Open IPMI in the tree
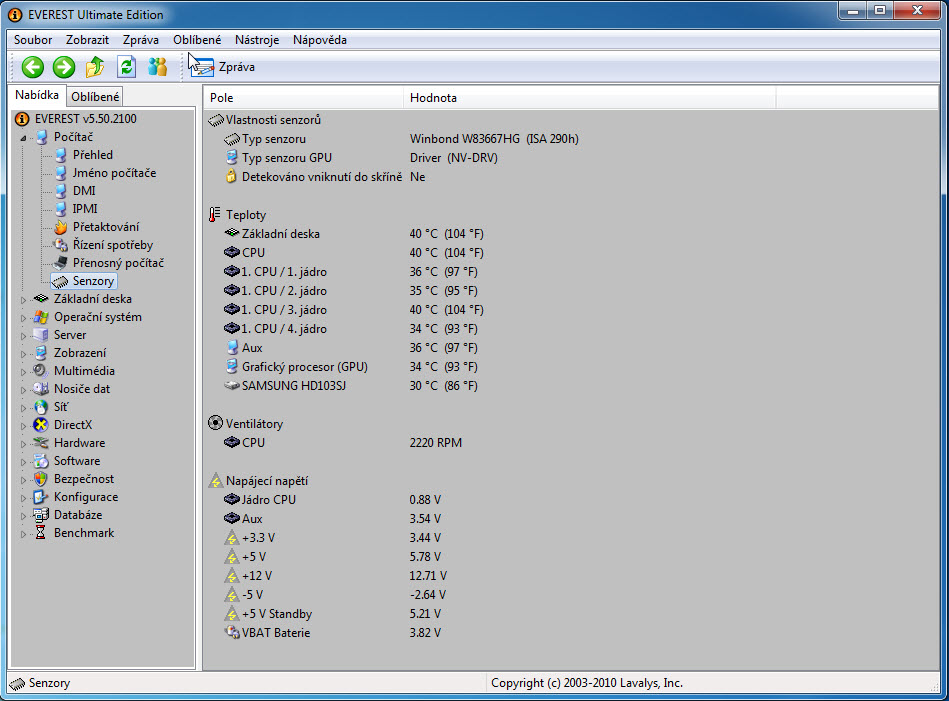The image size is (949, 701). pyautogui.click(x=85, y=209)
